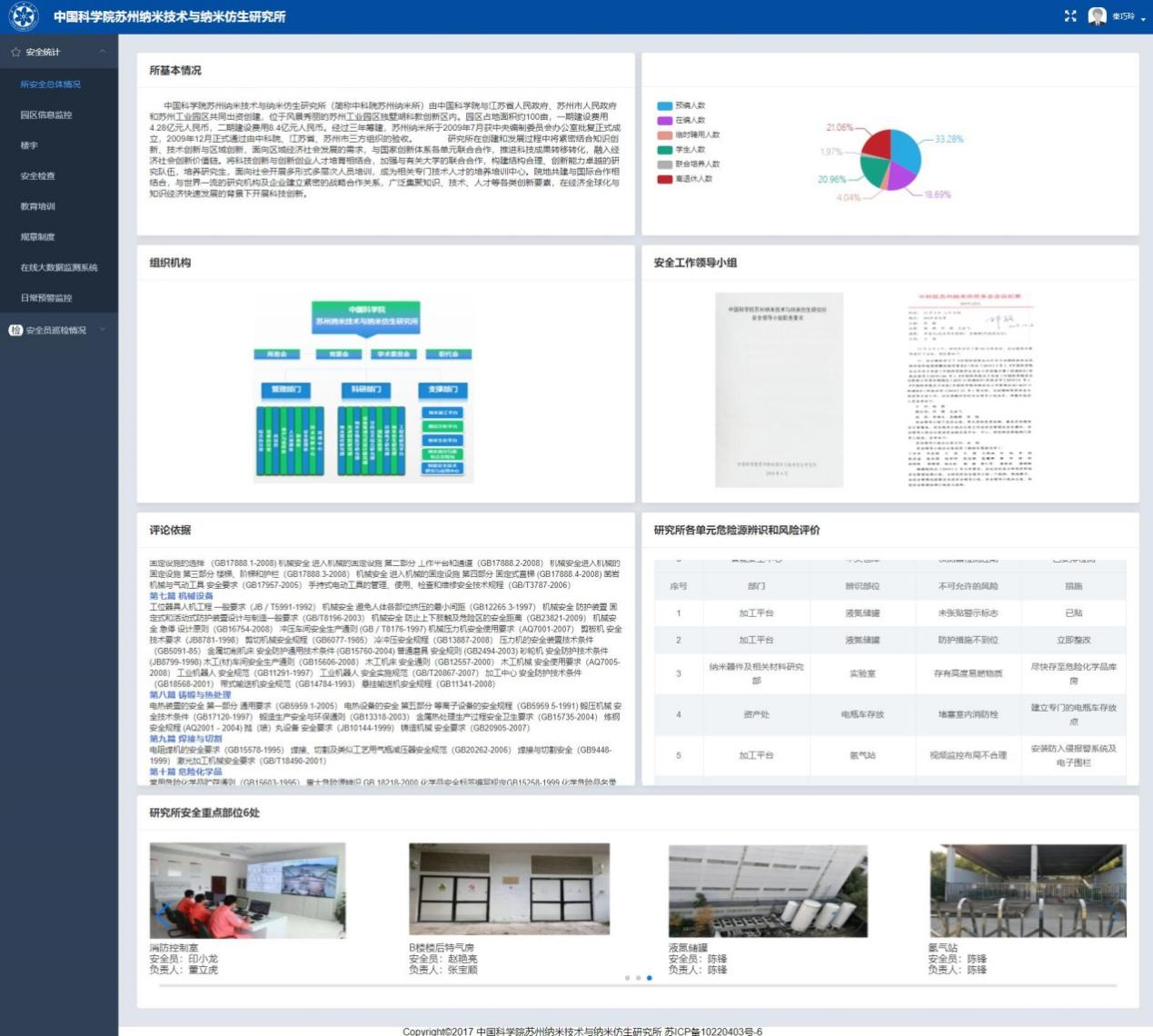Open 在线大数据监测系统 menu item
This screenshot has width=1153, height=1036.
pos(59,268)
